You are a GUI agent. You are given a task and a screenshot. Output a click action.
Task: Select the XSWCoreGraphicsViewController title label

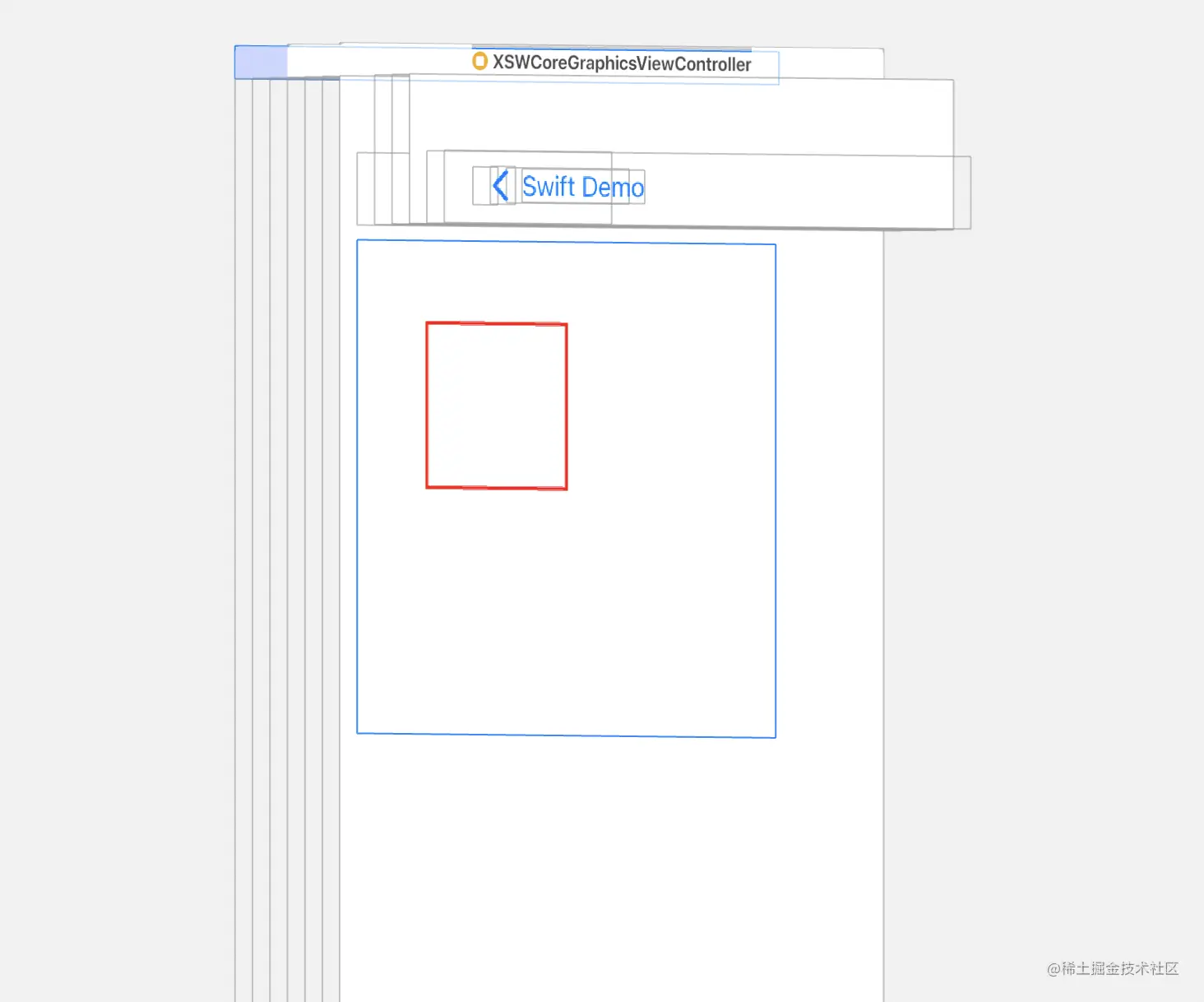coord(622,63)
